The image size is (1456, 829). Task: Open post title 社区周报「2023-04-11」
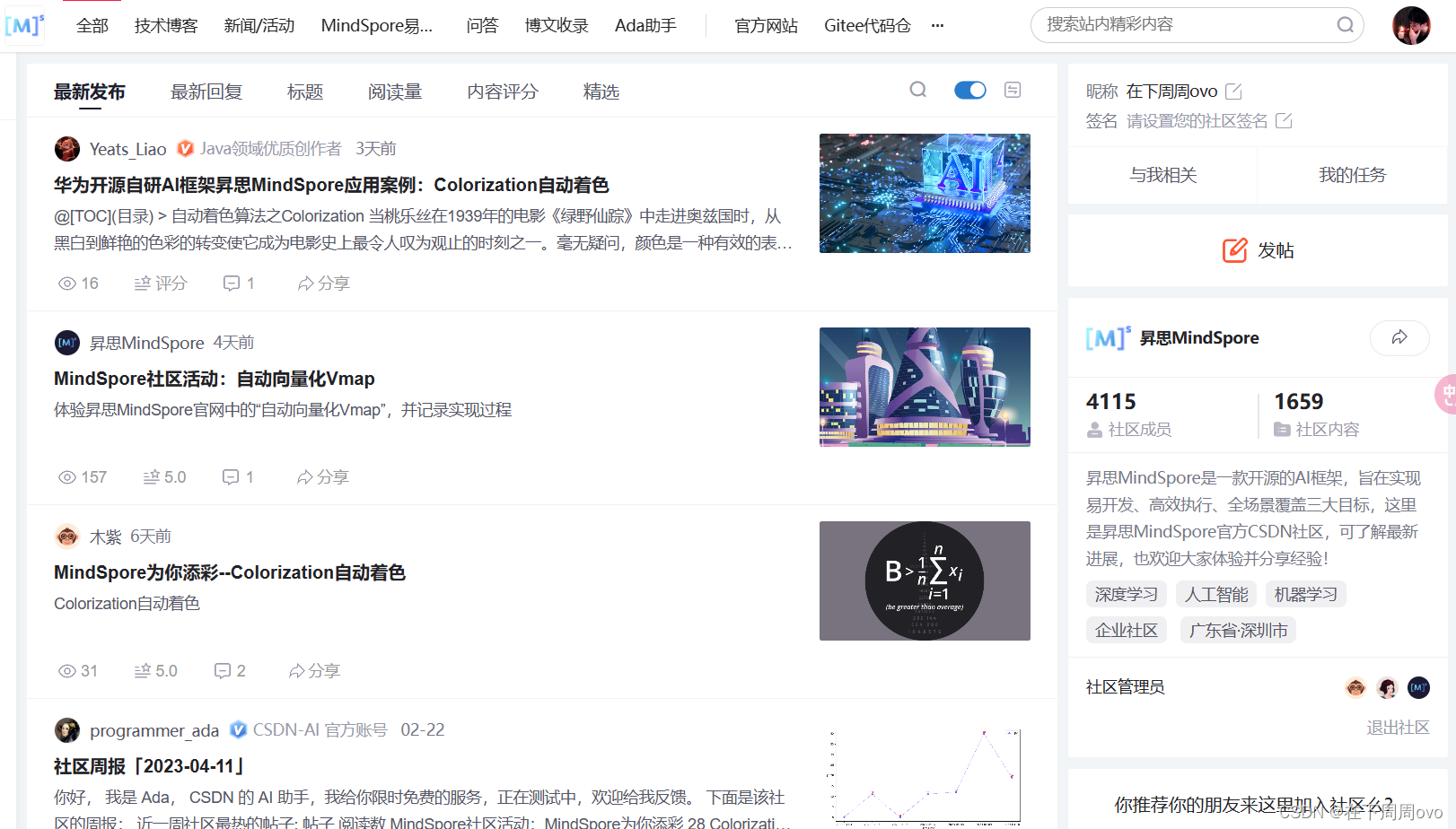click(x=150, y=766)
